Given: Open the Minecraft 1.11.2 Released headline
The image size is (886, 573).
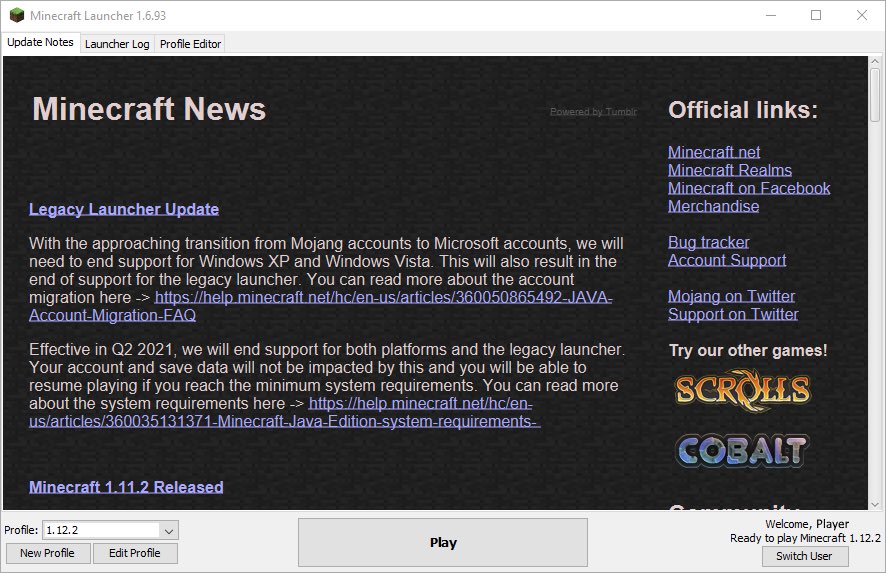Looking at the screenshot, I should coord(126,487).
